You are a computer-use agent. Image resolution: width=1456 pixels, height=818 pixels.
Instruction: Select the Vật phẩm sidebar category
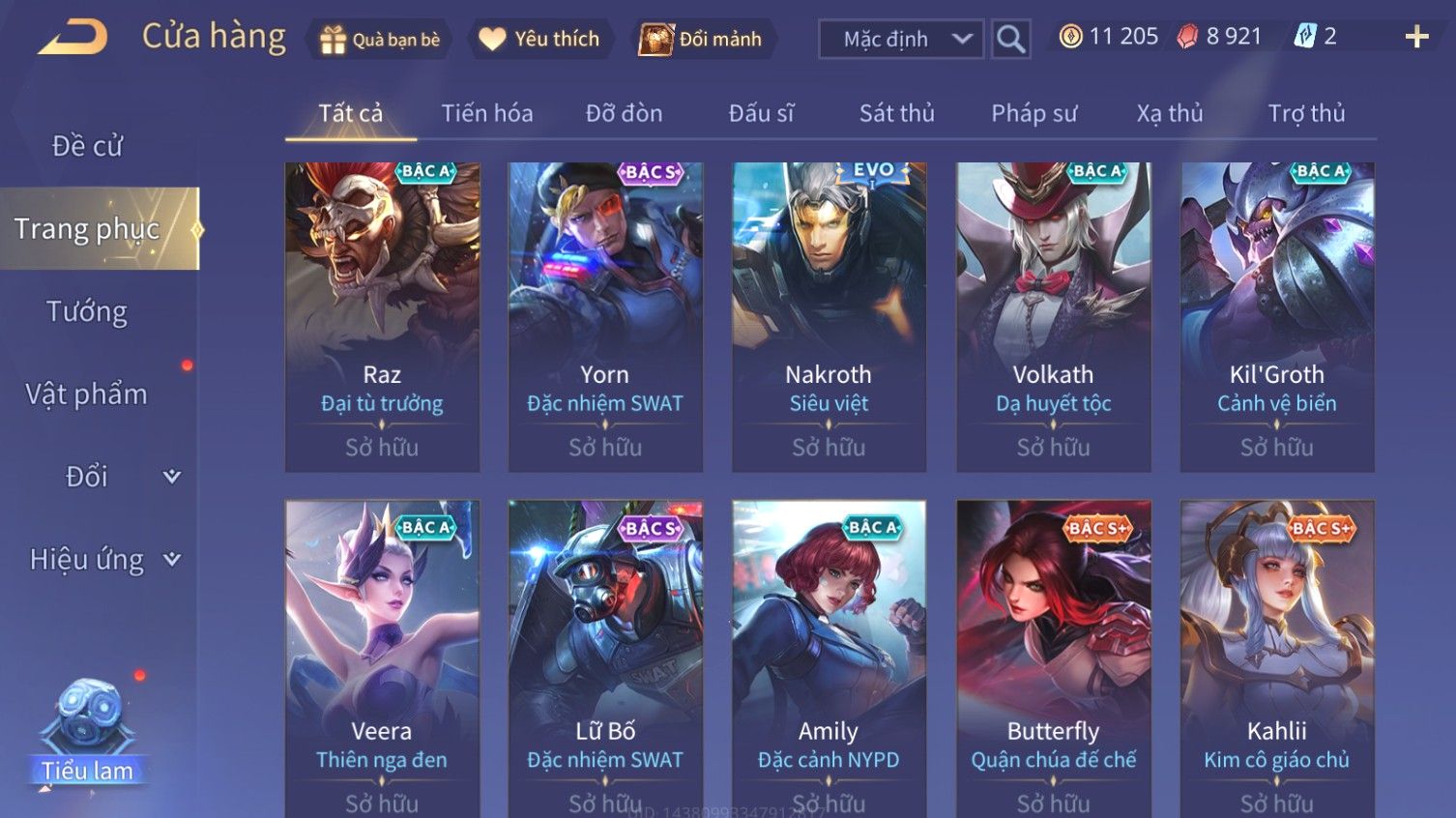87,394
